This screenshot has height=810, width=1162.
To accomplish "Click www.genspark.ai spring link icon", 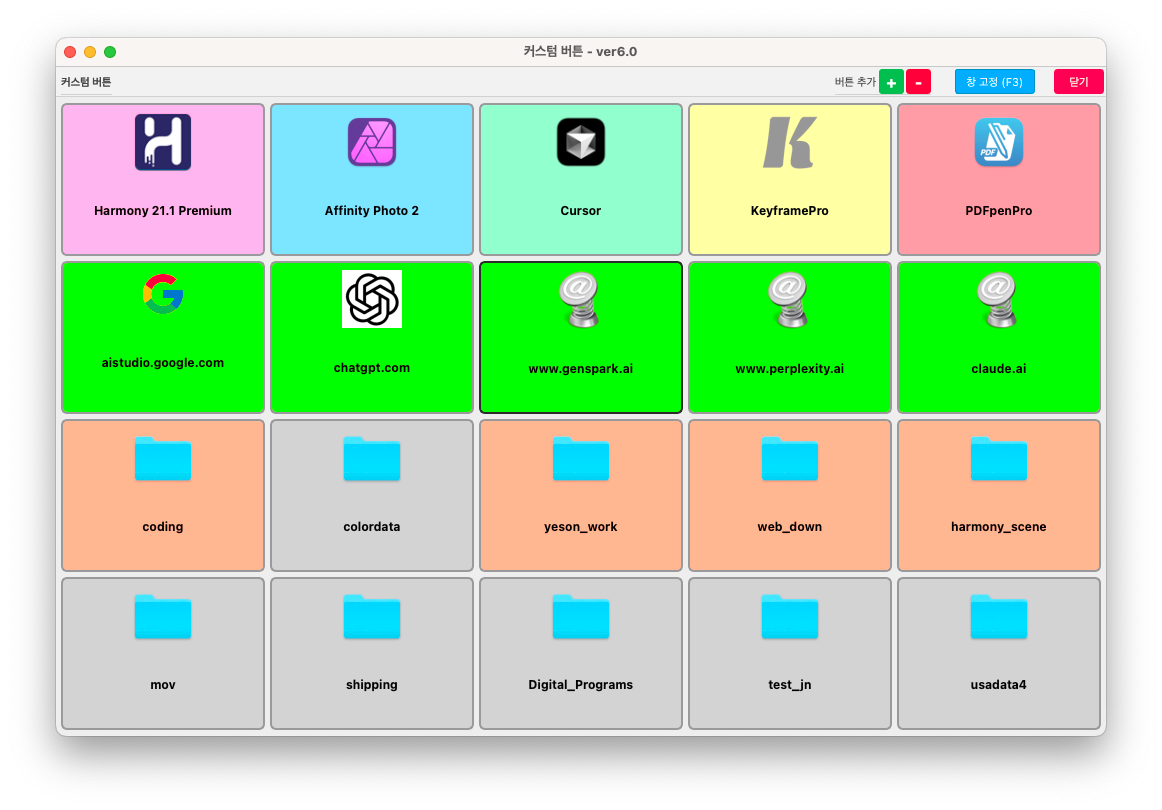I will coord(581,300).
